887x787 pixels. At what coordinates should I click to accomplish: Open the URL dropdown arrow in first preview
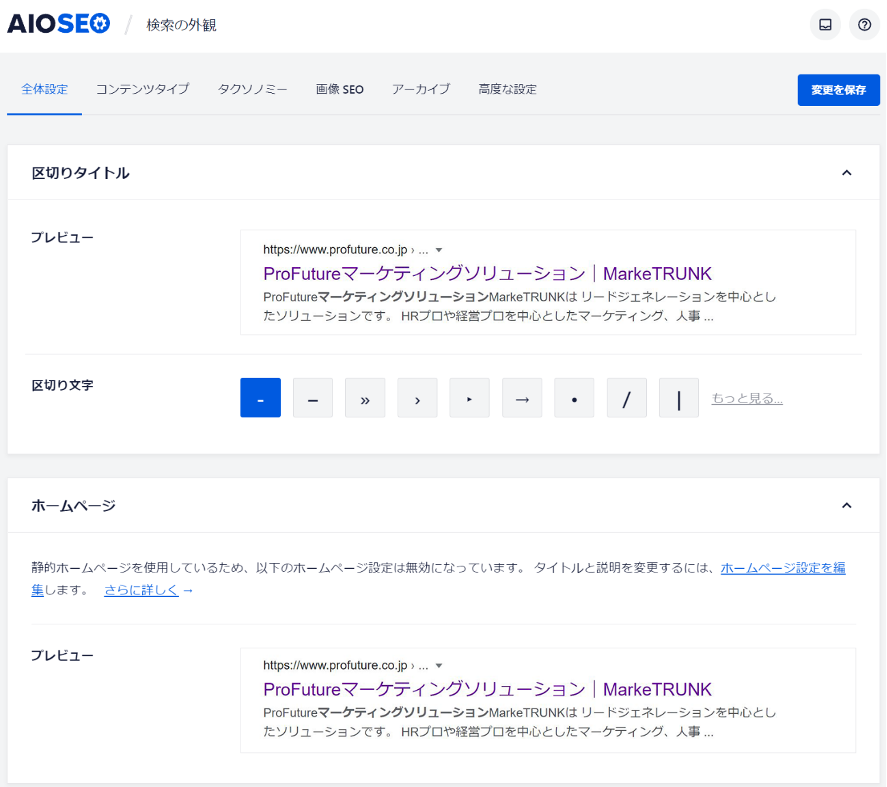click(439, 250)
